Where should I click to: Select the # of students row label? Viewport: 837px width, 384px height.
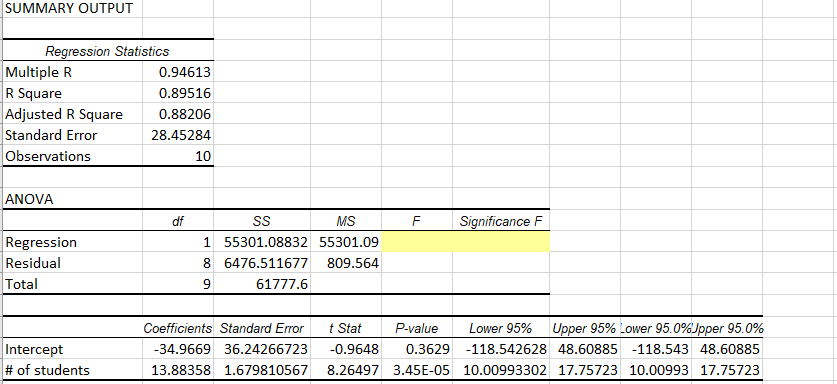click(73, 370)
